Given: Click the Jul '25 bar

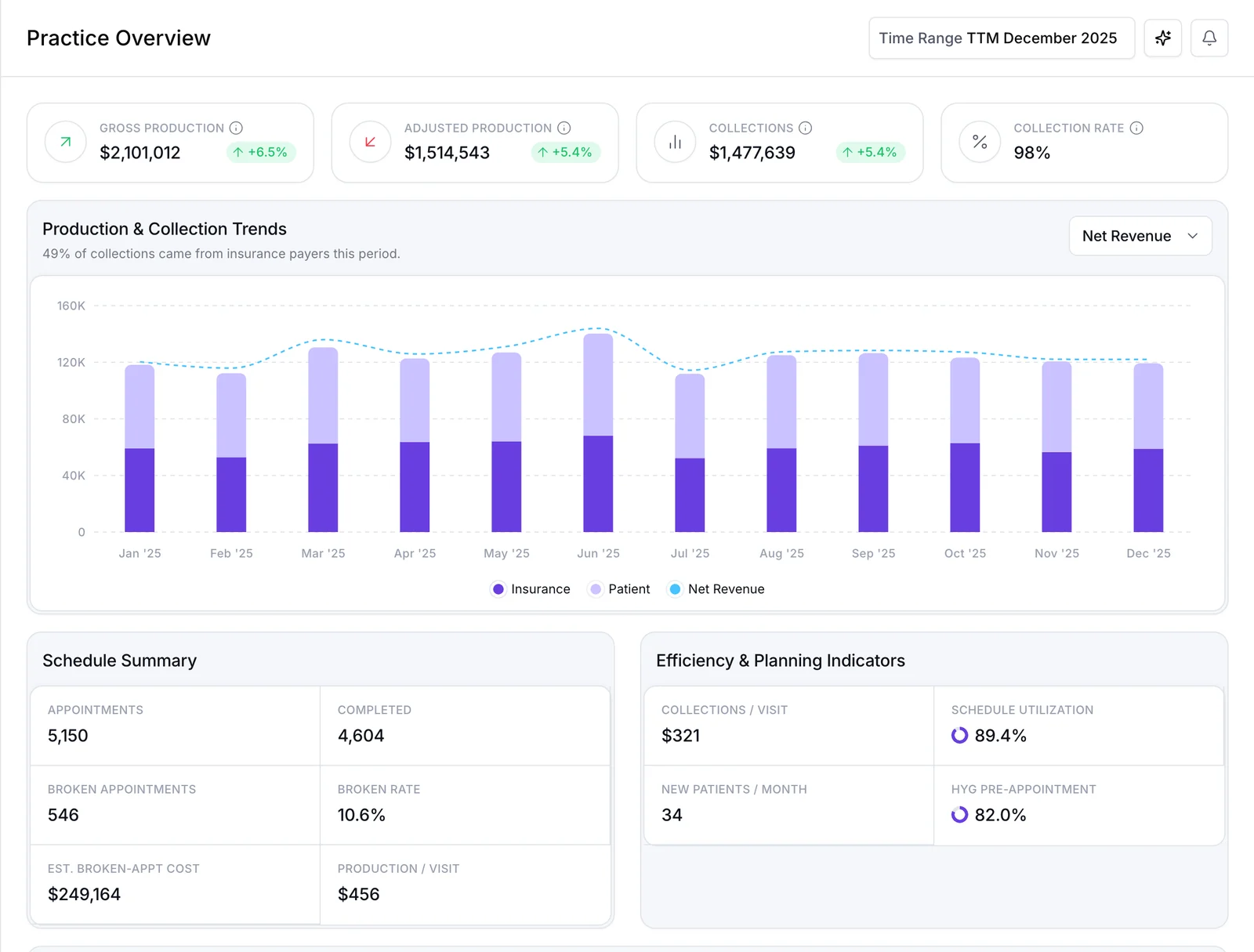Looking at the screenshot, I should click(x=690, y=453).
